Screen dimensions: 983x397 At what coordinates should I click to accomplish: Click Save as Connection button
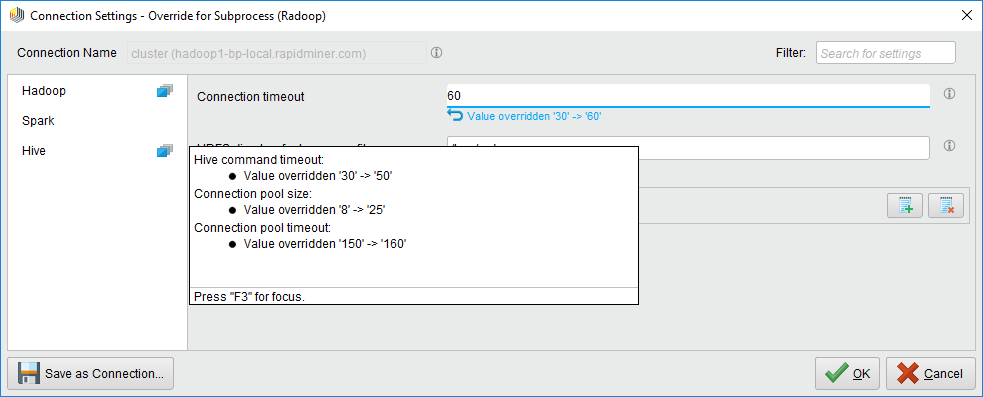[90, 374]
